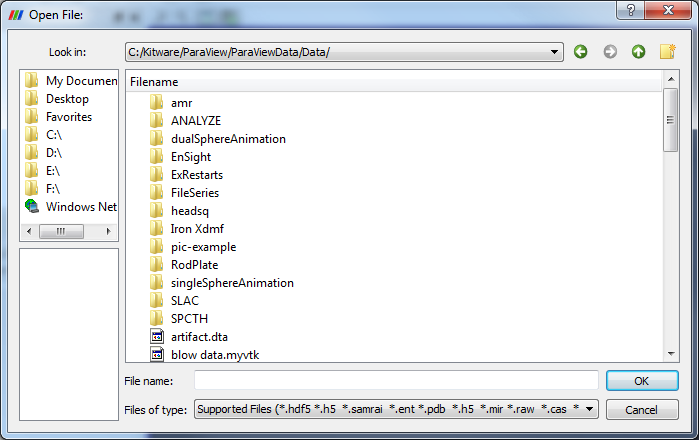Select the artifact.dta file name
The height and width of the screenshot is (440, 699).
pyautogui.click(x=199, y=337)
